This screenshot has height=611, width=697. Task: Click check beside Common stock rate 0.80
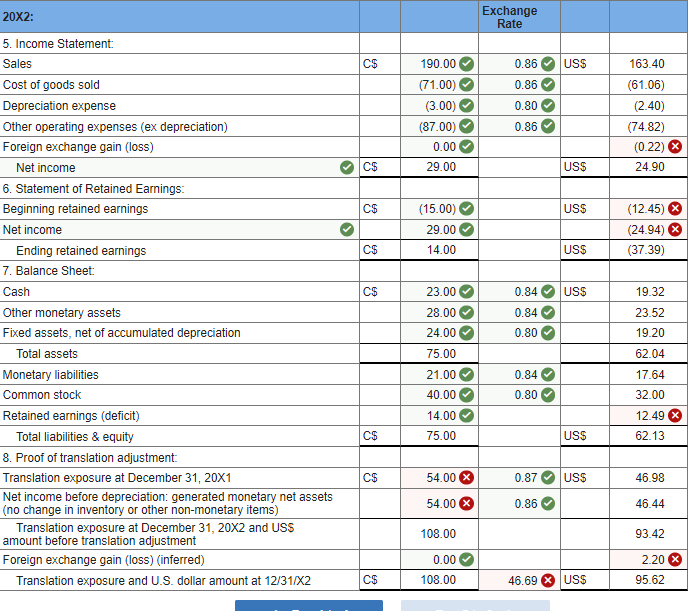click(x=548, y=395)
